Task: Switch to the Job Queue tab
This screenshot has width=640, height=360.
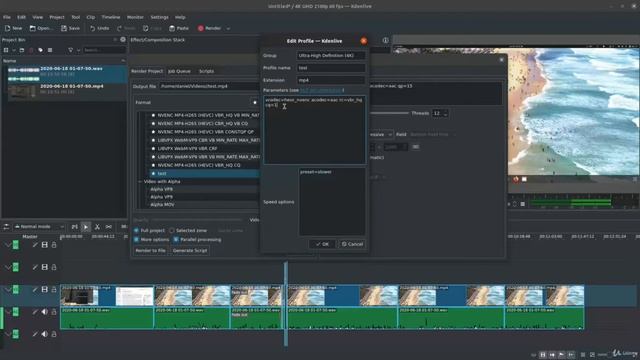Action: 179,71
